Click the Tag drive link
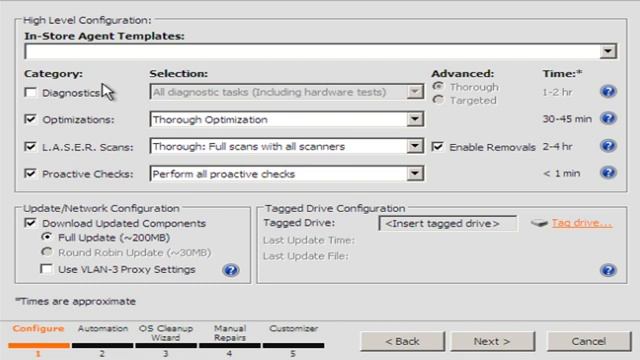The height and width of the screenshot is (360, 640). click(x=582, y=223)
